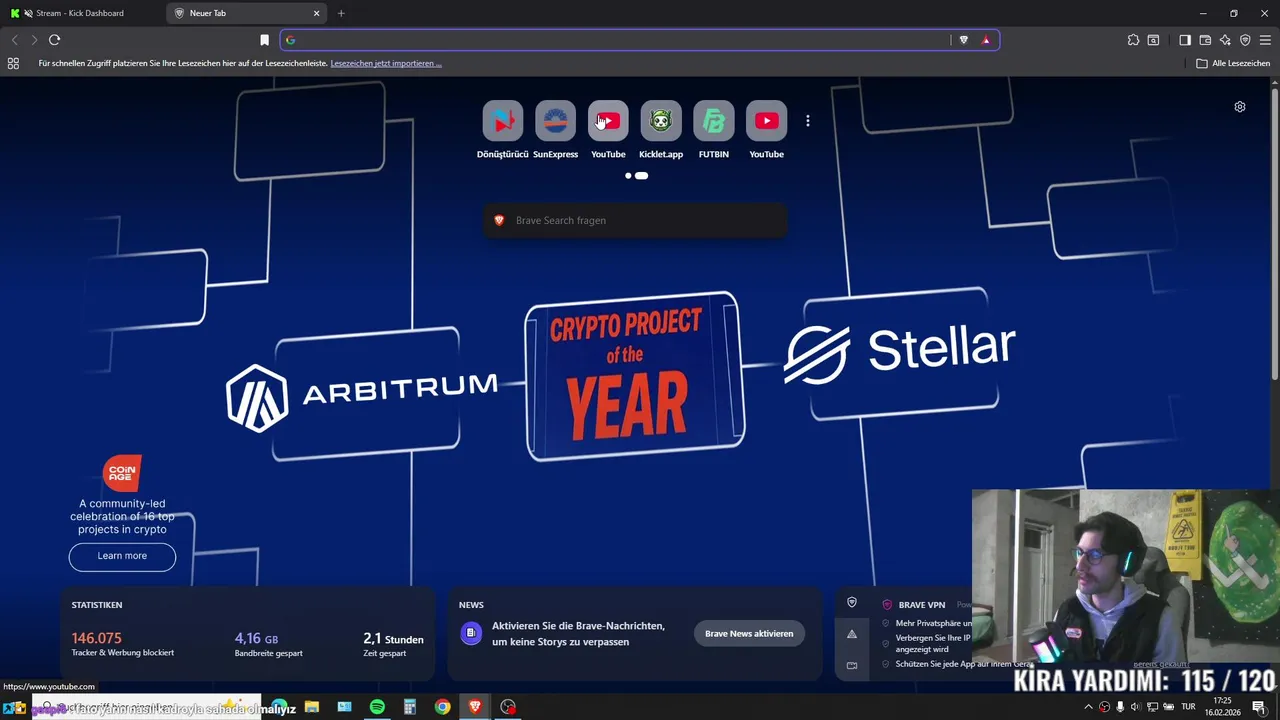The height and width of the screenshot is (720, 1280).
Task: Open a new tab with plus button
Action: 341,13
